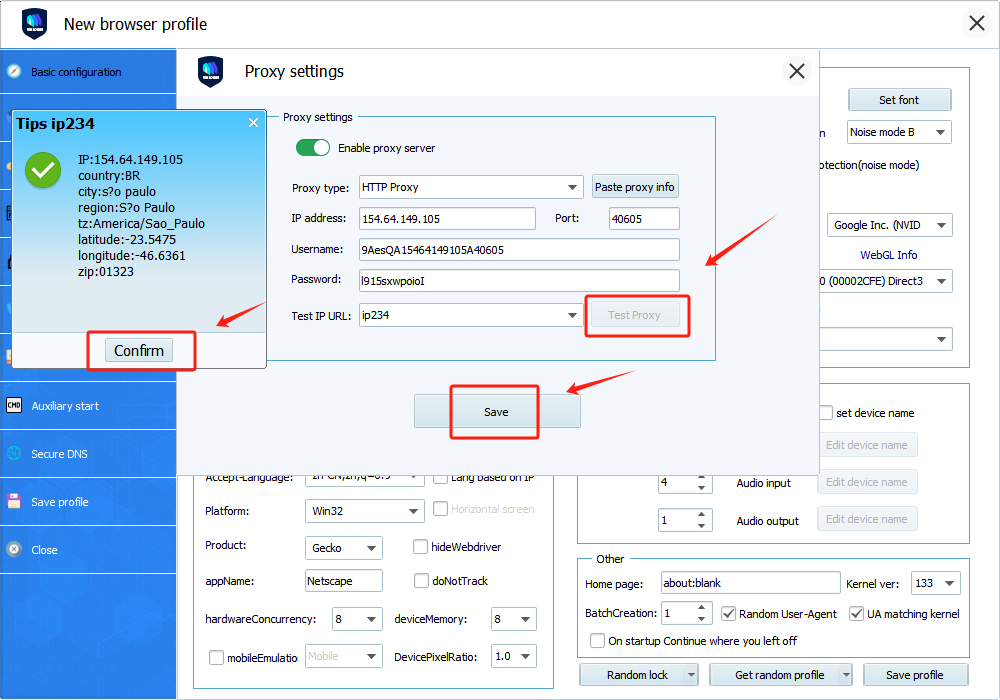Image resolution: width=1000 pixels, height=700 pixels.
Task: Click the Basic configuration compass icon
Action: pyautogui.click(x=14, y=72)
